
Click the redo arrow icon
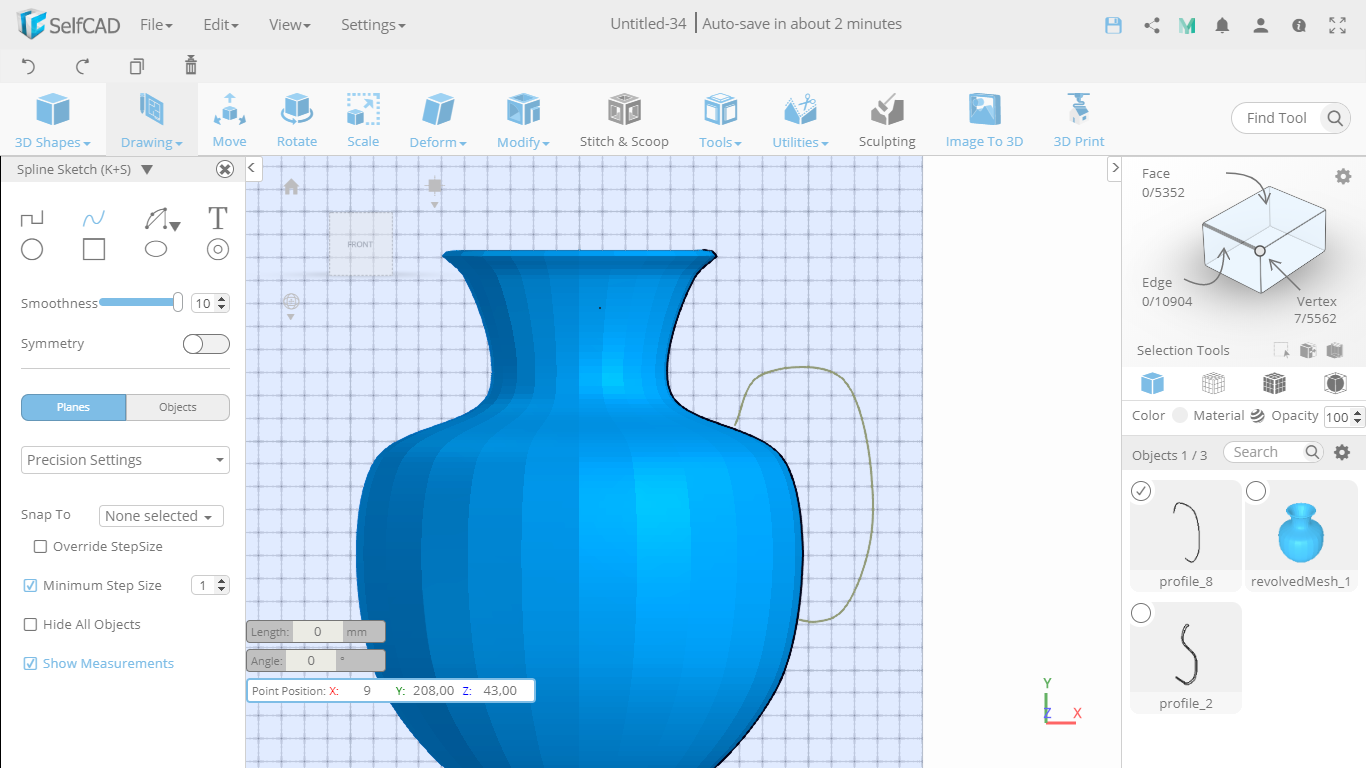click(83, 66)
